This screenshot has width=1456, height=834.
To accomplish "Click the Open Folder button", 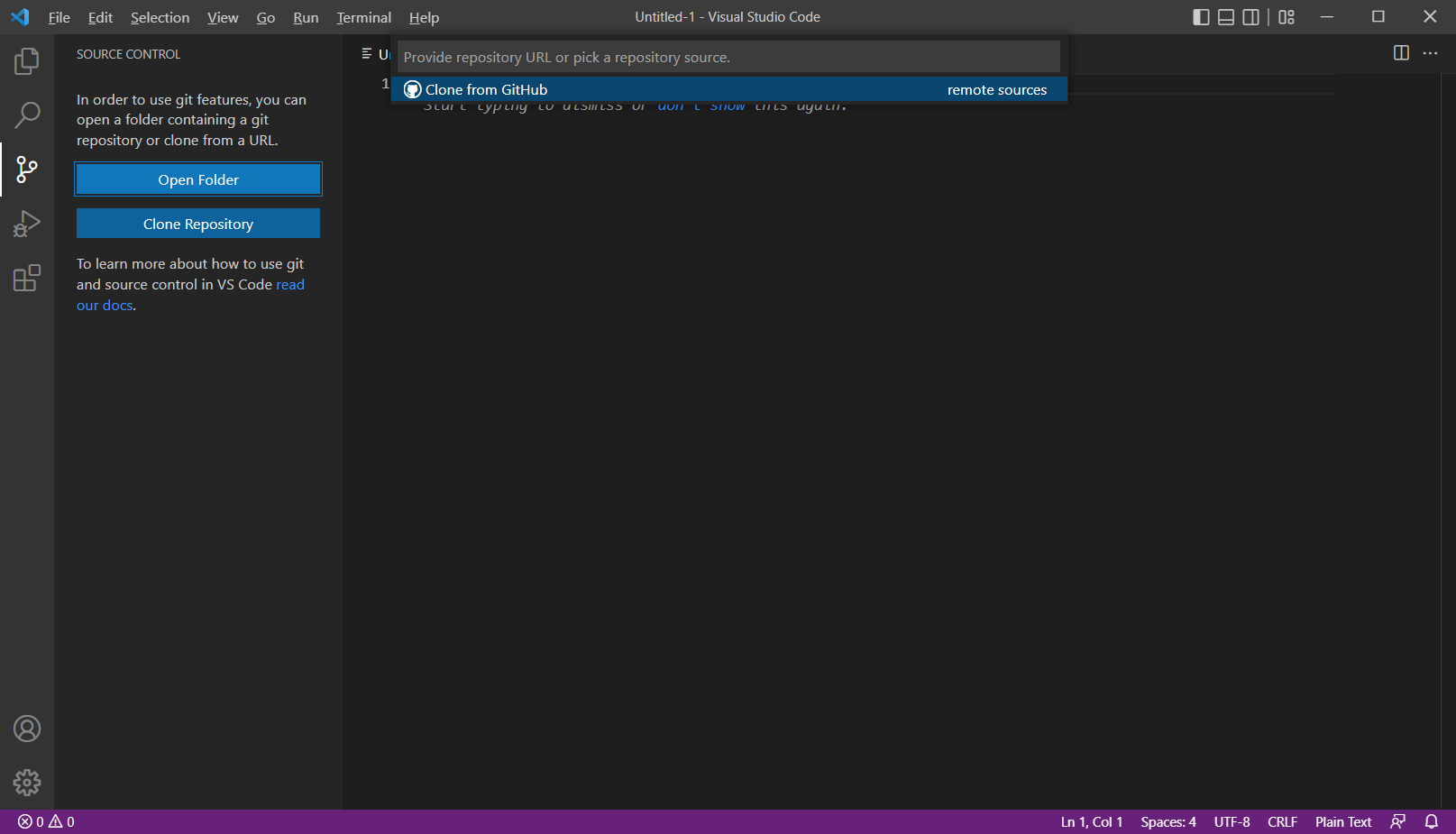I will pyautogui.click(x=198, y=179).
